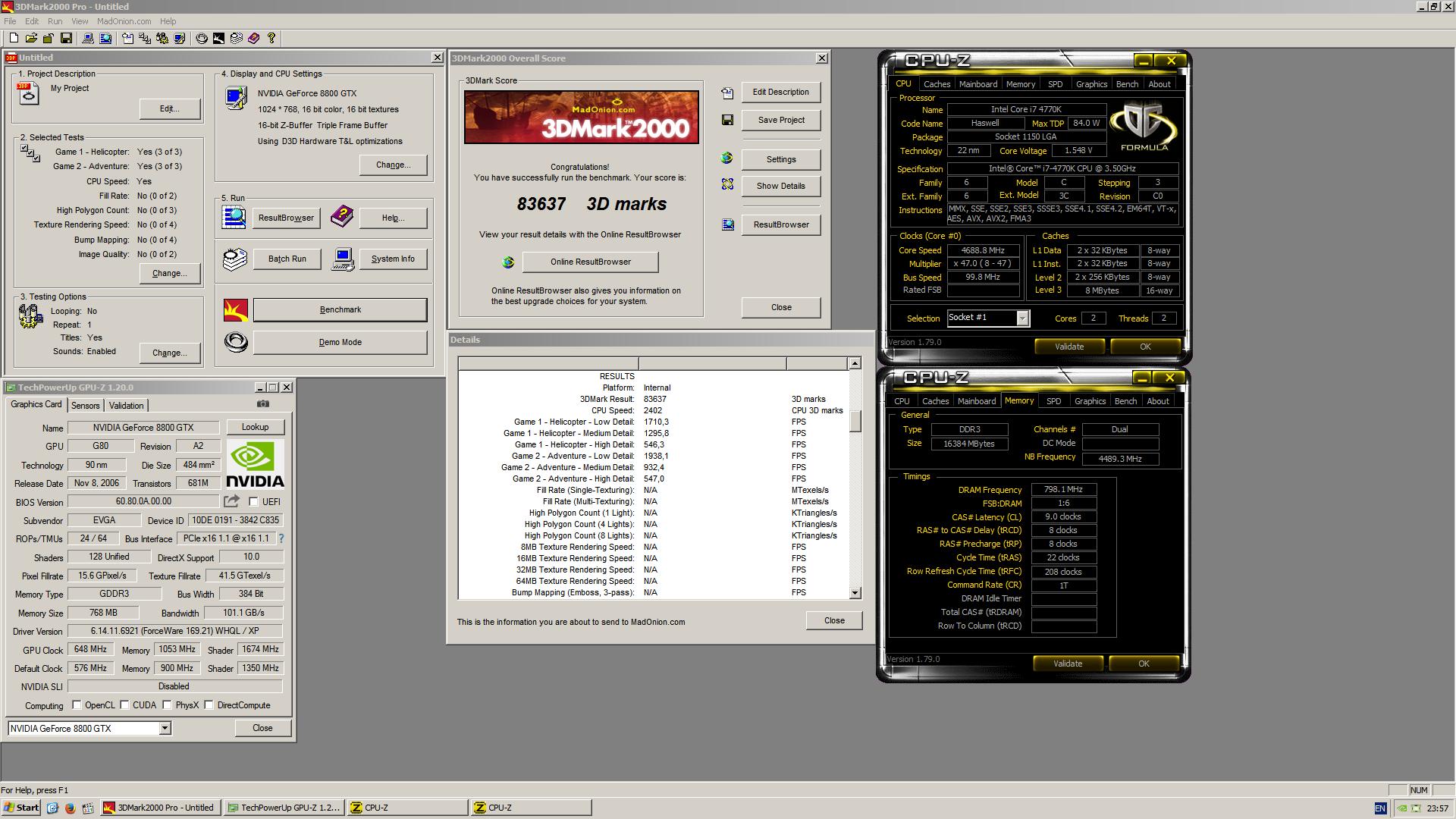Image resolution: width=1456 pixels, height=819 pixels.
Task: Open the Mainboard tab in top CPU-Z
Action: pos(978,84)
